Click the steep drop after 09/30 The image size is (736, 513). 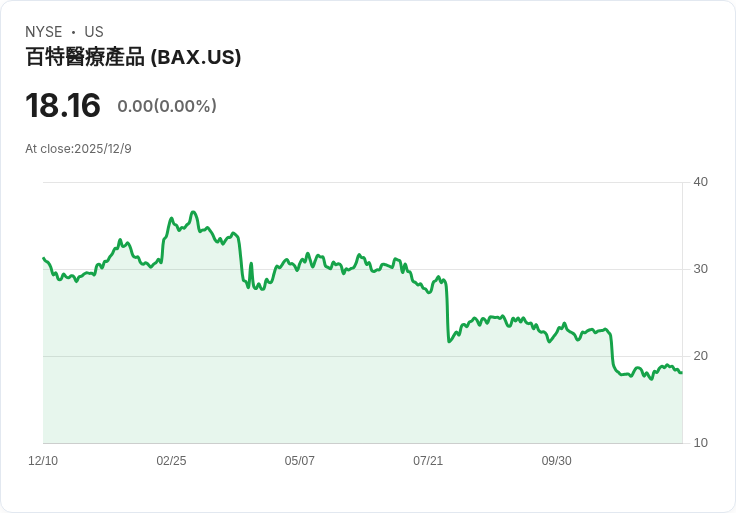(611, 350)
